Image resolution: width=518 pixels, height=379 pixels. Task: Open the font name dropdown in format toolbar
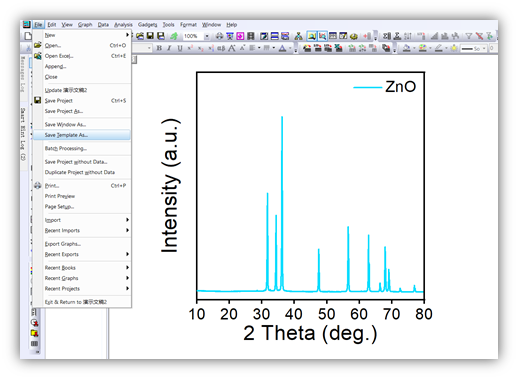pos(149,48)
